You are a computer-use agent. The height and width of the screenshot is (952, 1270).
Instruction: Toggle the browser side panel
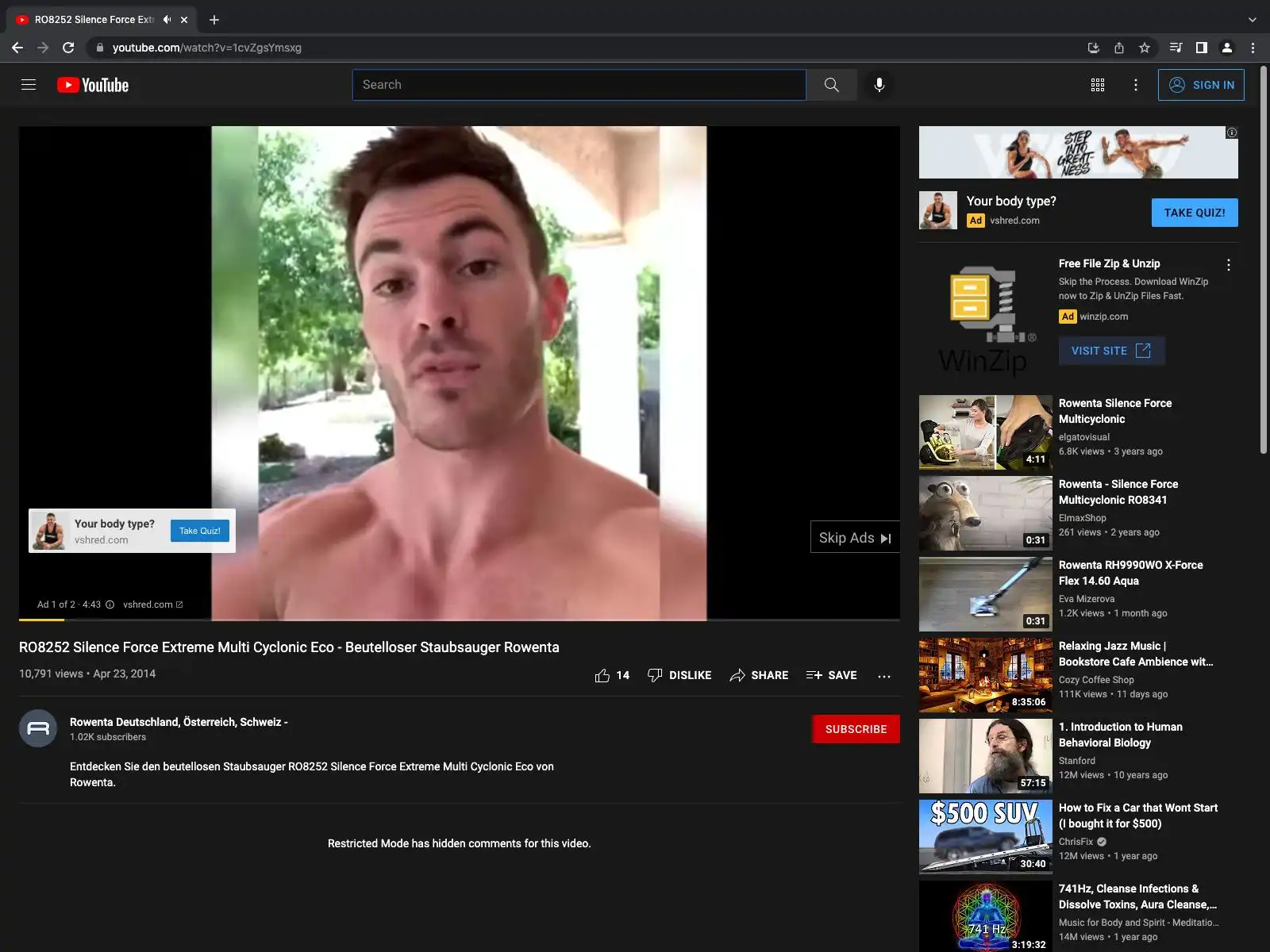[1202, 48]
